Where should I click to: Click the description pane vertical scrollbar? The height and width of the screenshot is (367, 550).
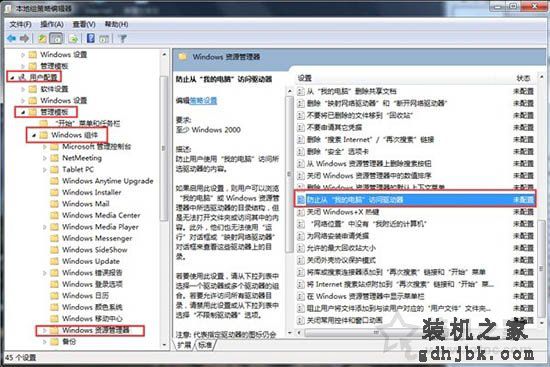[x=289, y=174]
